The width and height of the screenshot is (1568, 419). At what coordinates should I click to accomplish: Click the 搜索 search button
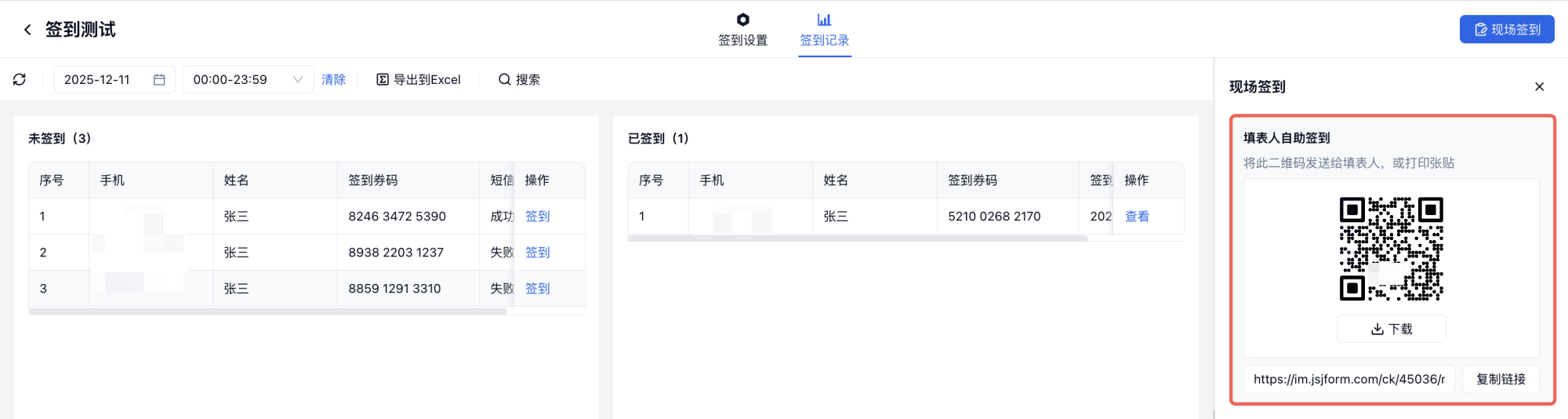coord(519,79)
